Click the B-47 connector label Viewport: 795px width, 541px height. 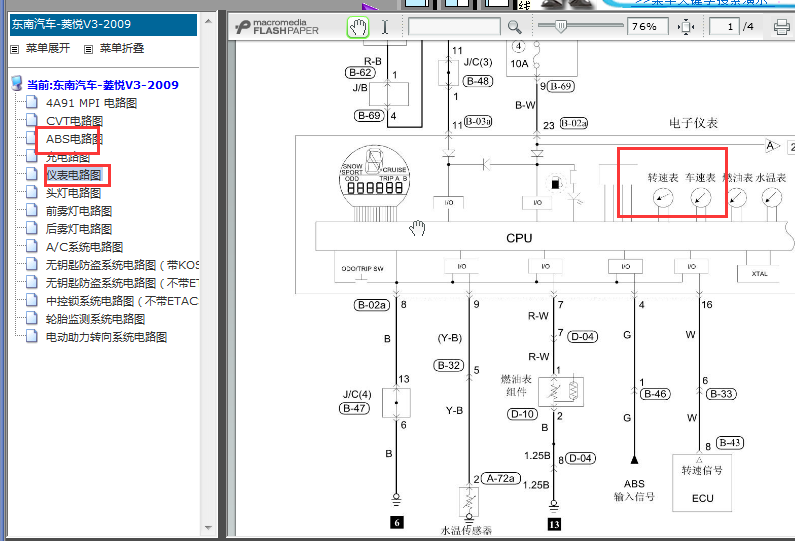pyautogui.click(x=354, y=408)
